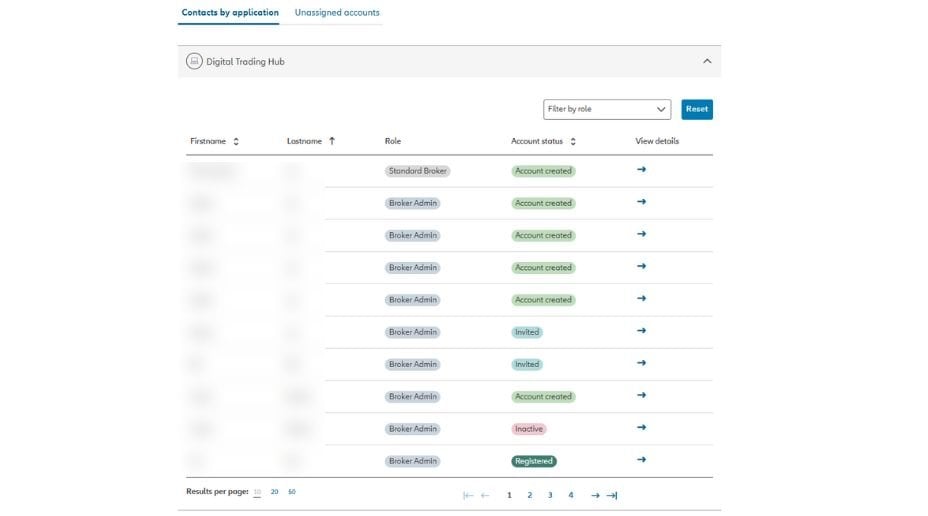Image resolution: width=928 pixels, height=516 pixels.
Task: Go to next results page
Action: (x=595, y=495)
